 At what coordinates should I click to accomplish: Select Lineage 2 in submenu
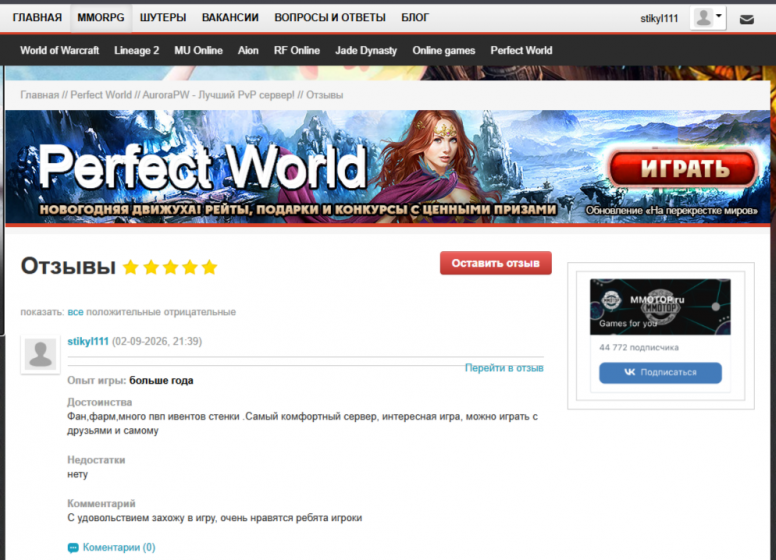click(x=137, y=50)
